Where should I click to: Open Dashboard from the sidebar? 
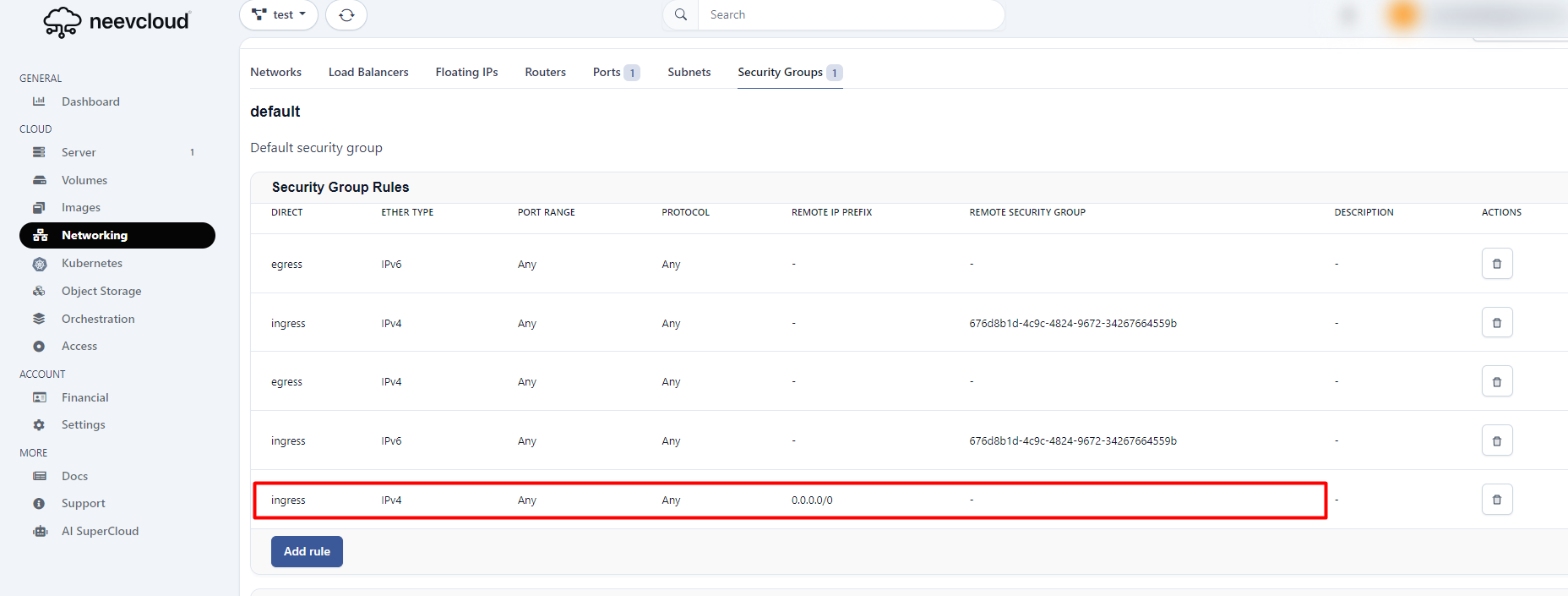pos(90,101)
